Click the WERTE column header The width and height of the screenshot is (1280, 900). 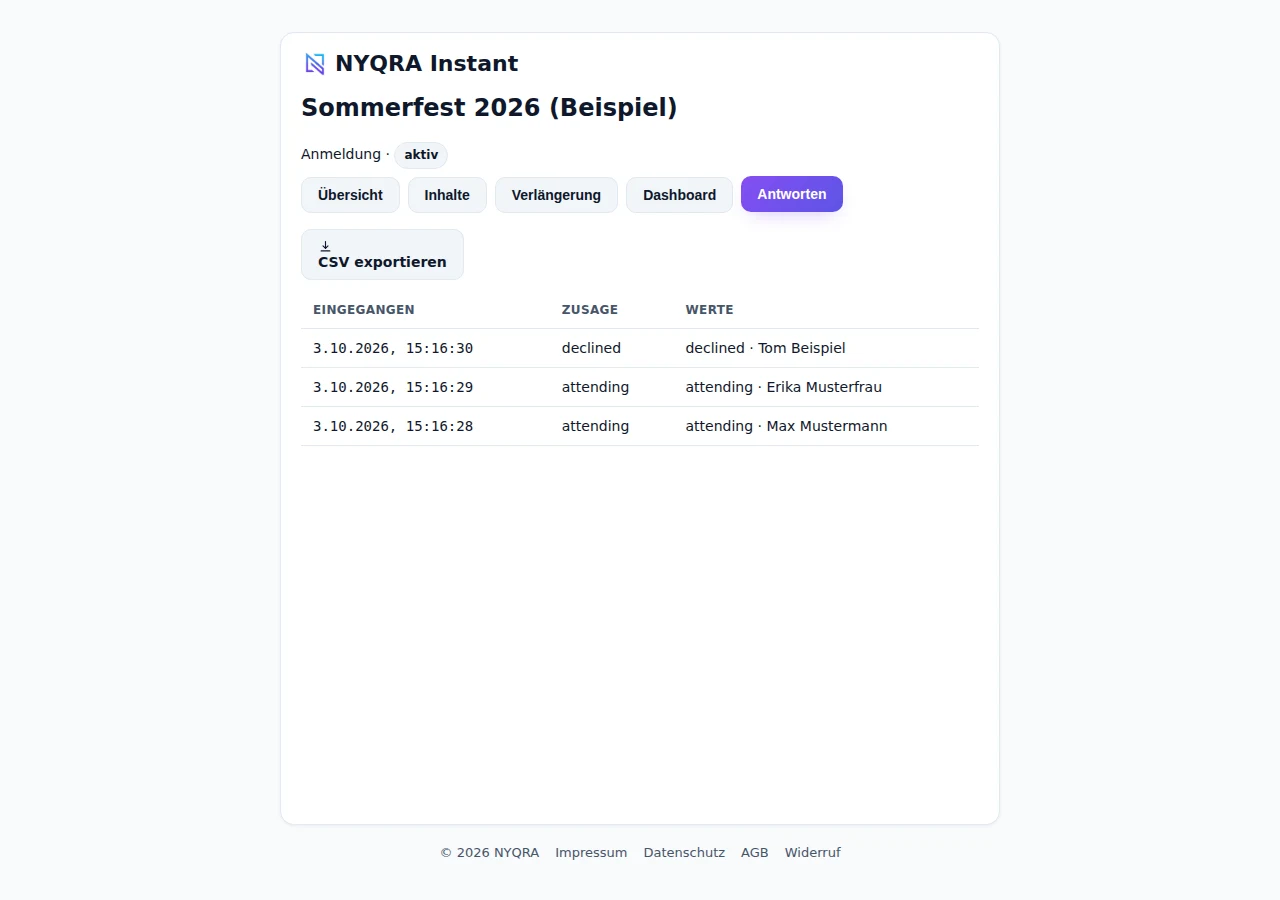710,310
